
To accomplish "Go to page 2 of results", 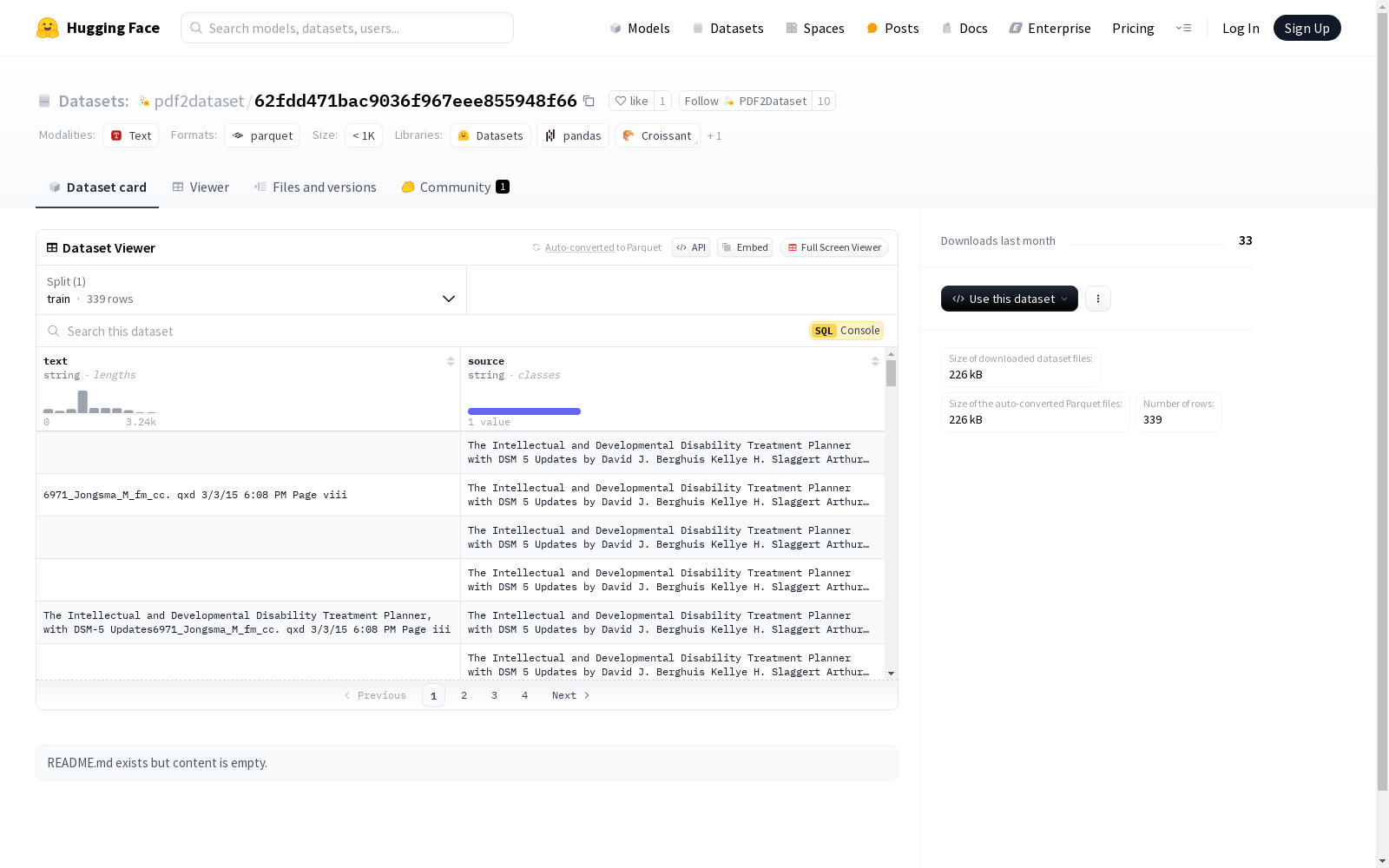I will click(464, 695).
